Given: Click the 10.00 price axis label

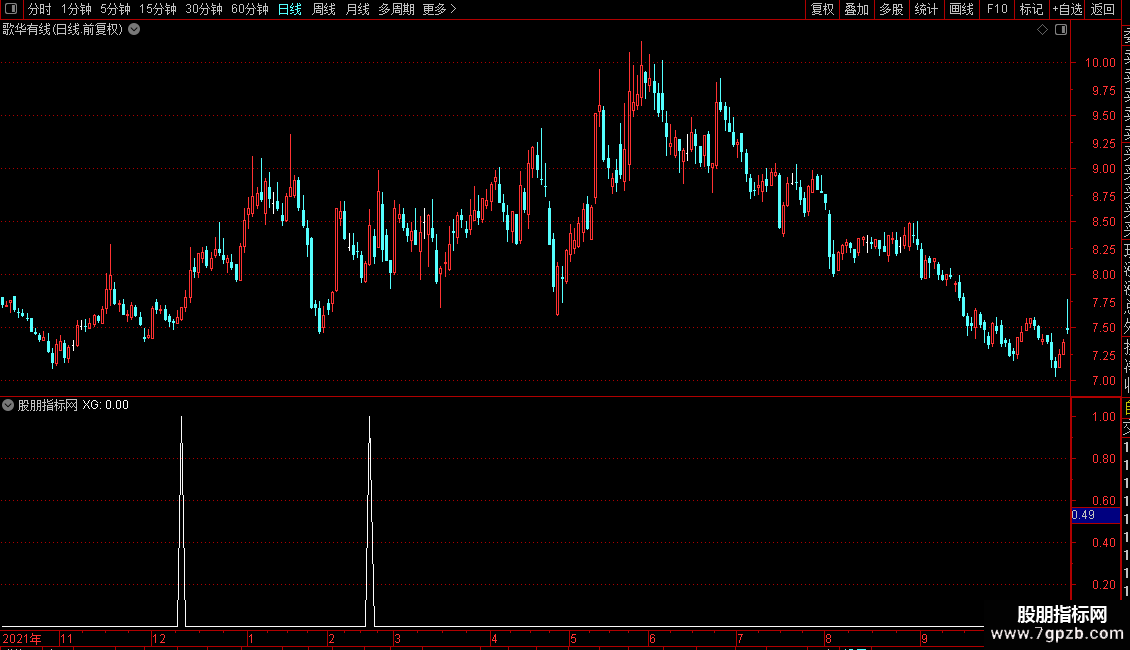Looking at the screenshot, I should [x=1100, y=63].
